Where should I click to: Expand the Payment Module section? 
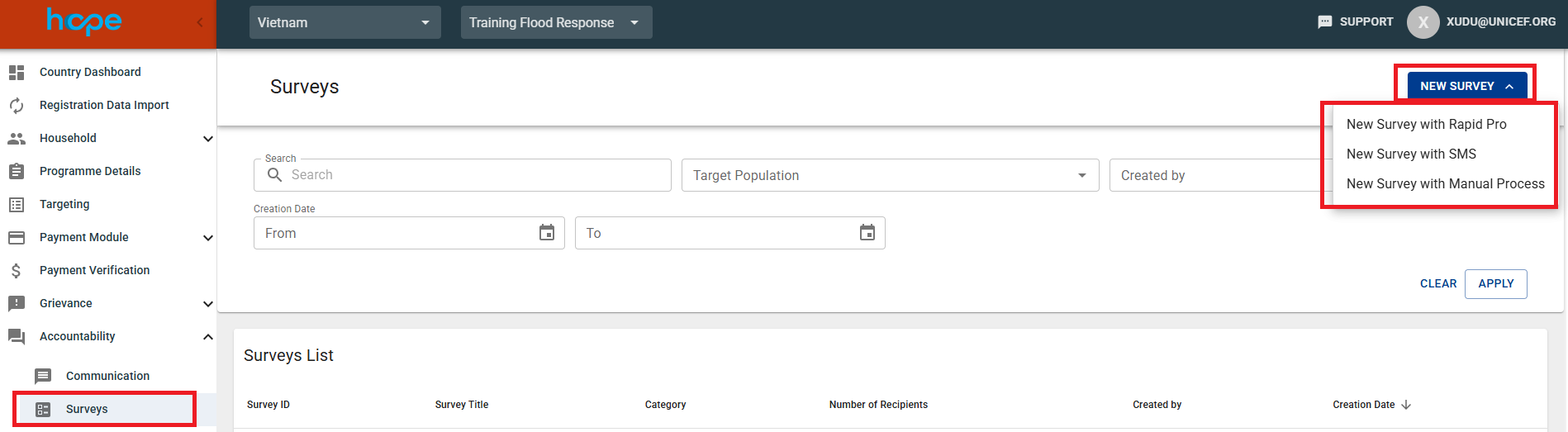click(x=207, y=238)
